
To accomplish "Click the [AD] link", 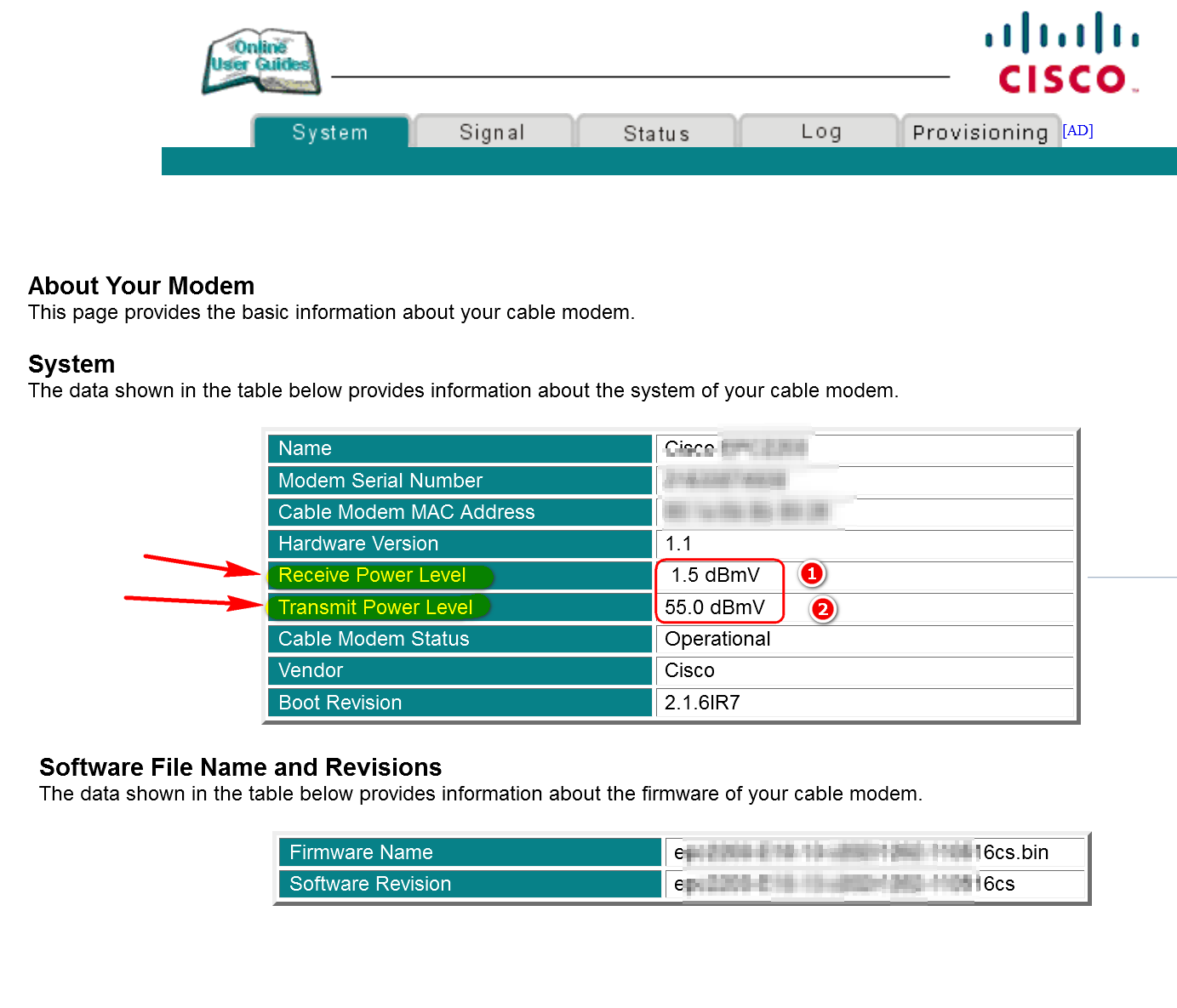I will pos(1077,130).
